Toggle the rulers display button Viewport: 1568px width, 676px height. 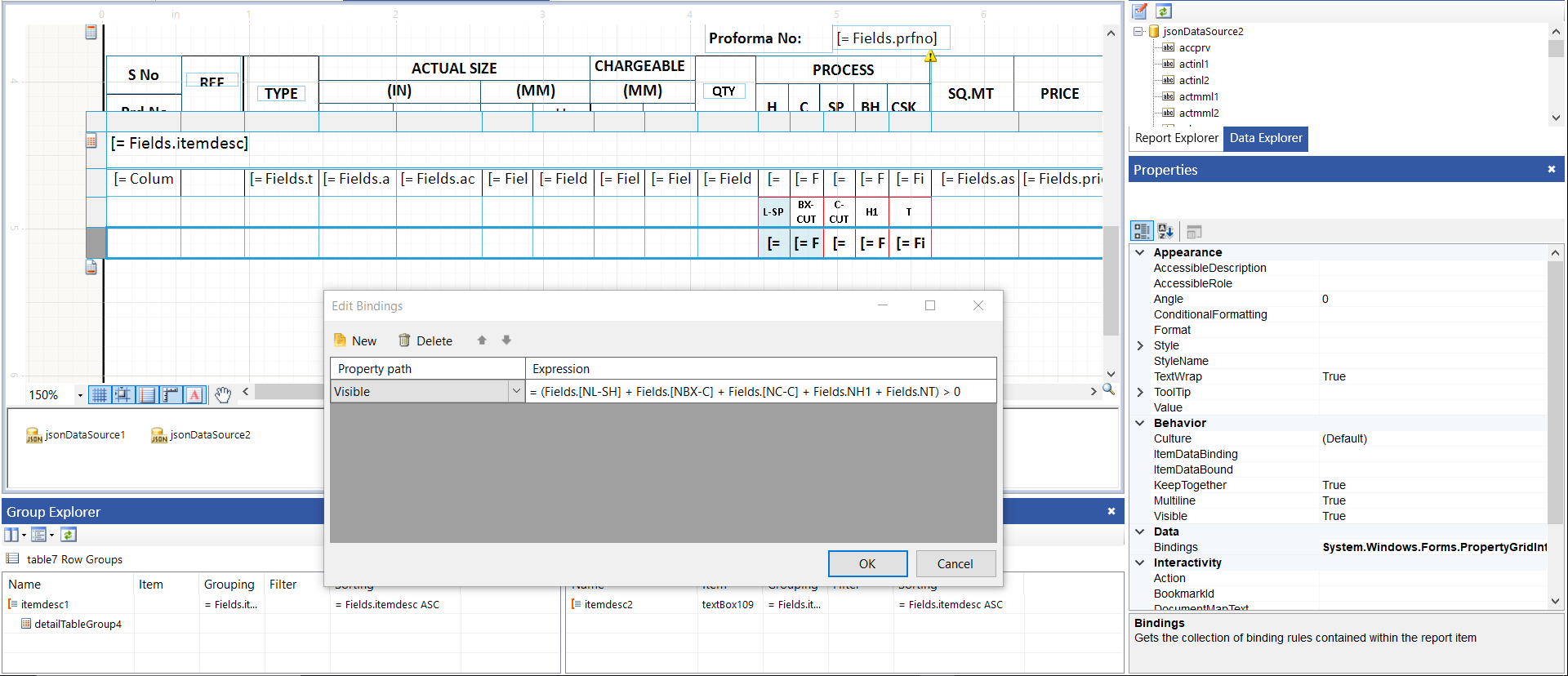point(171,395)
